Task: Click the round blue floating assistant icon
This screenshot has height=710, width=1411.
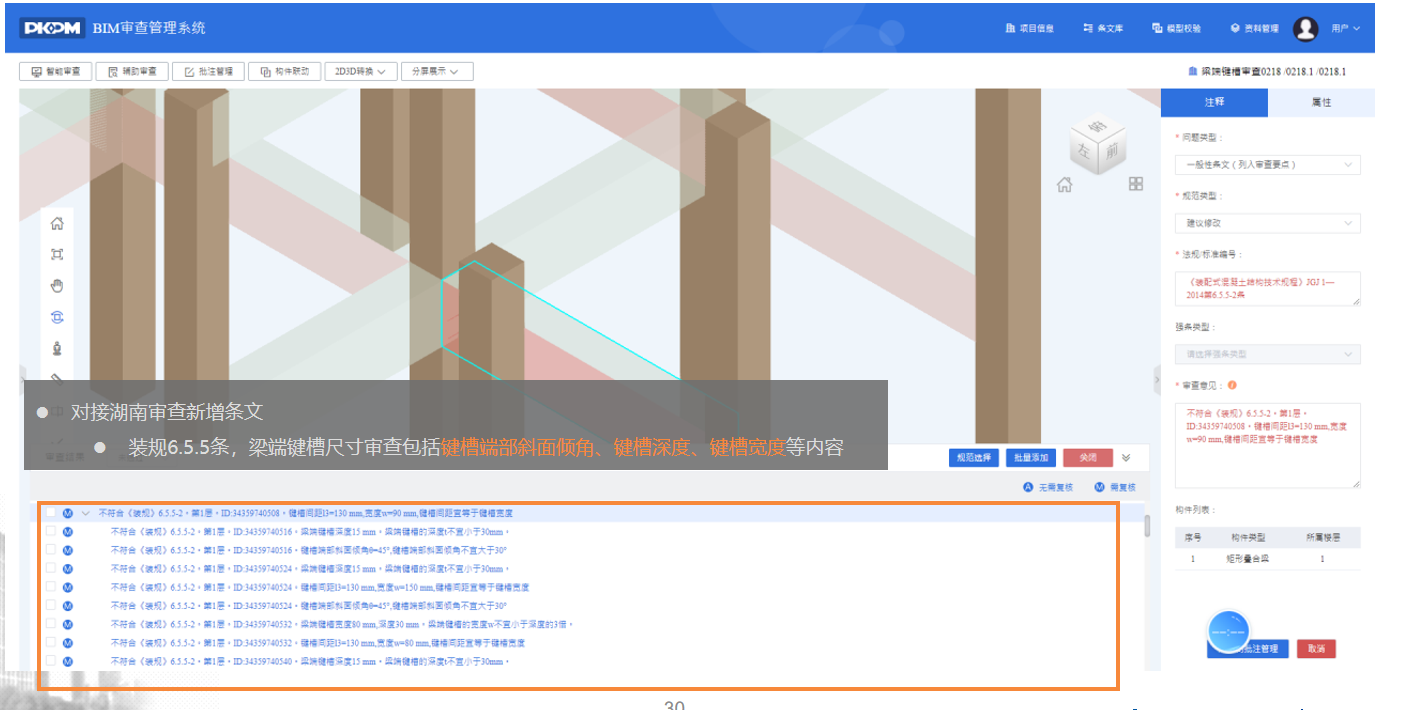Action: (x=1230, y=632)
